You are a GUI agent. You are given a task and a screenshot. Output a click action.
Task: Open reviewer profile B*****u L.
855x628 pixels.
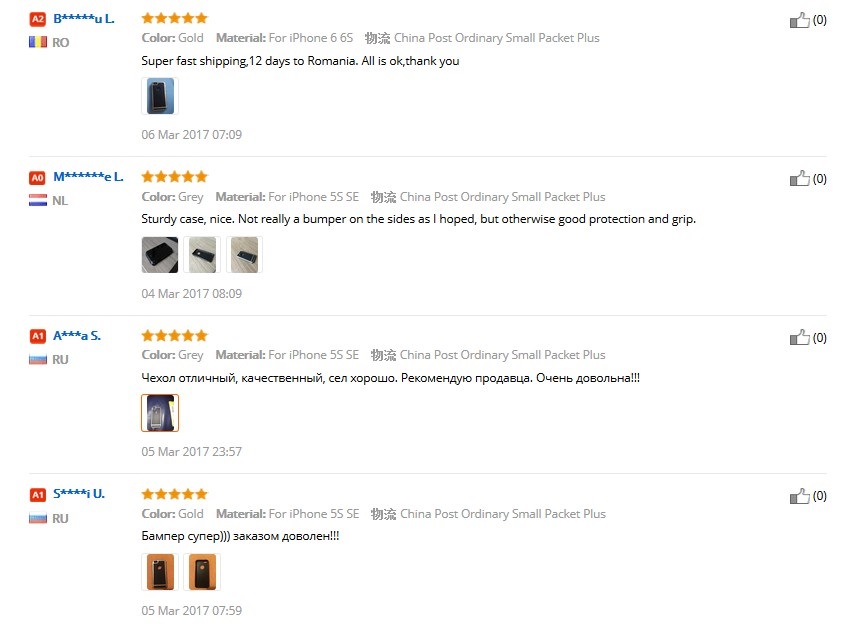tap(83, 18)
